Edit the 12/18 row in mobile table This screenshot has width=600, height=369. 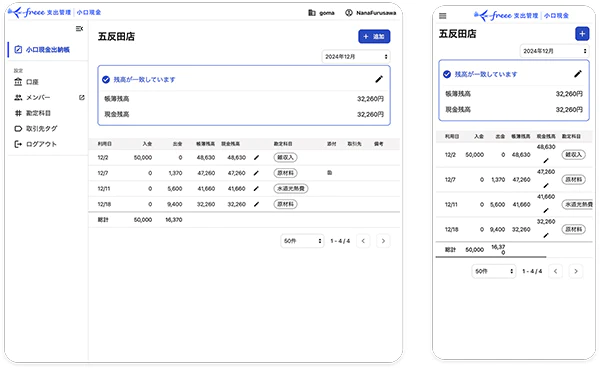tap(546, 235)
